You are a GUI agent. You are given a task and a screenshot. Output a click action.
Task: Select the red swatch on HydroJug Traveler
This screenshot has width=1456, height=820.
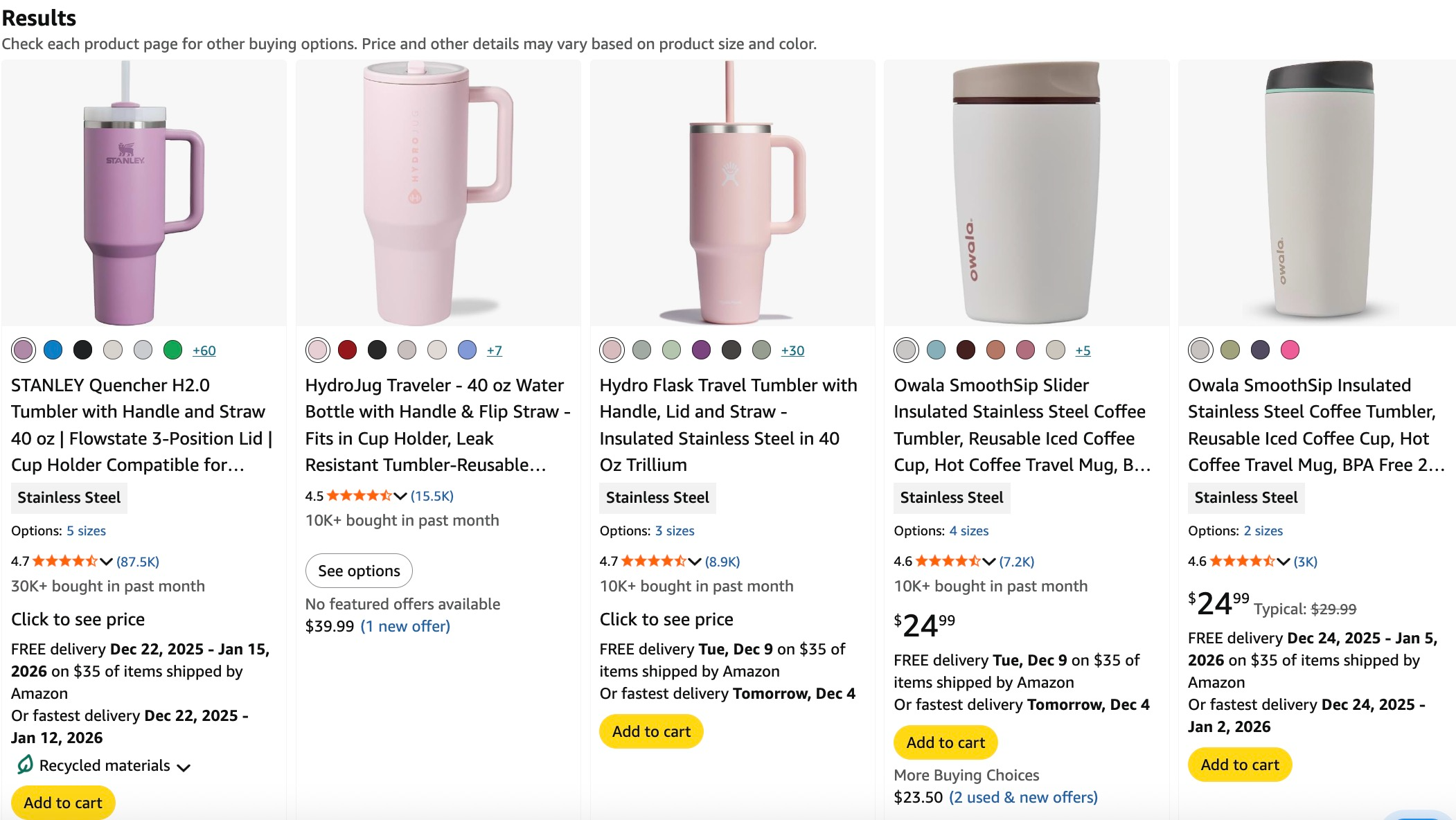[x=346, y=350]
